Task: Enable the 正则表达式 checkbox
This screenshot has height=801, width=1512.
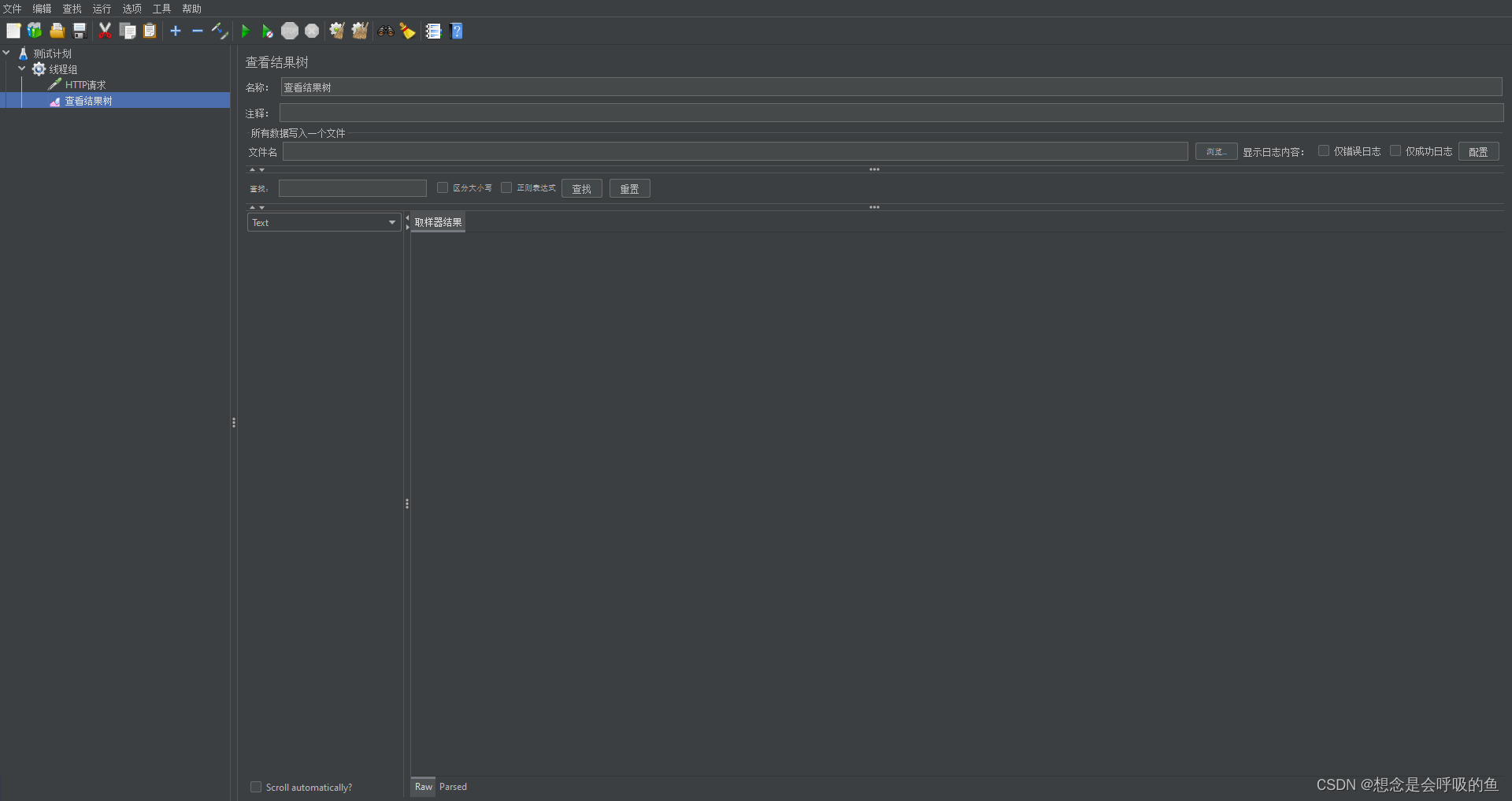Action: [506, 187]
